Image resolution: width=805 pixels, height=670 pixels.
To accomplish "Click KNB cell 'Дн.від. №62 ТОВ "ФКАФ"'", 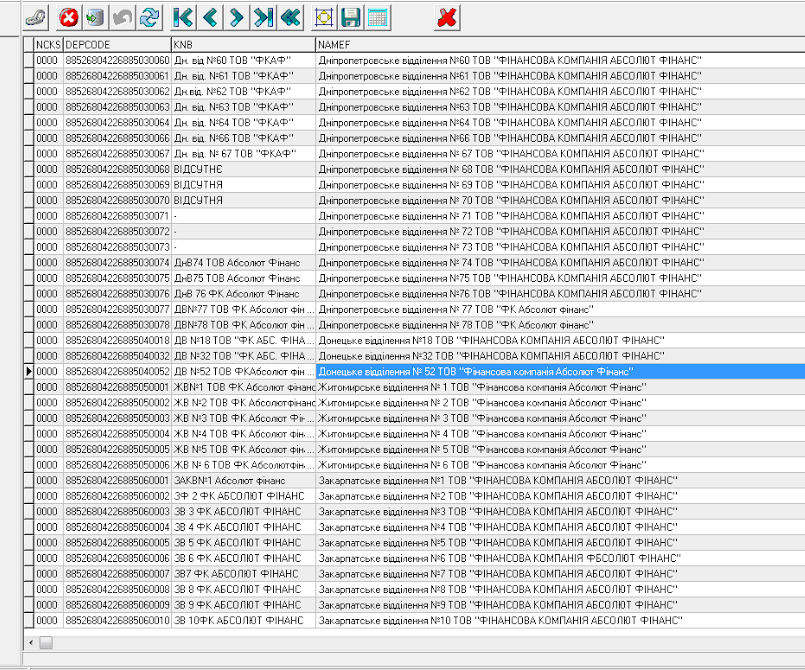I will pos(243,91).
